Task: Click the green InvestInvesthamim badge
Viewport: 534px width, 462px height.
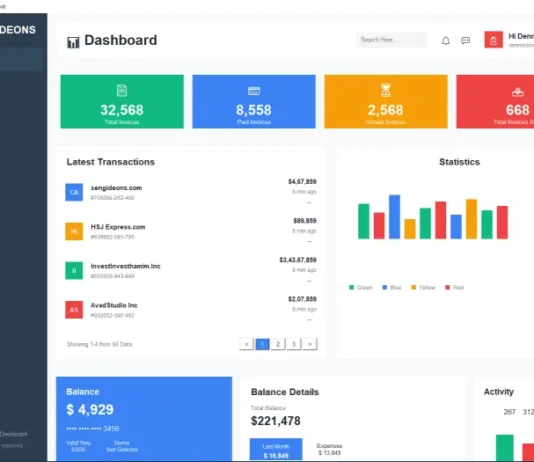Action: (x=74, y=271)
